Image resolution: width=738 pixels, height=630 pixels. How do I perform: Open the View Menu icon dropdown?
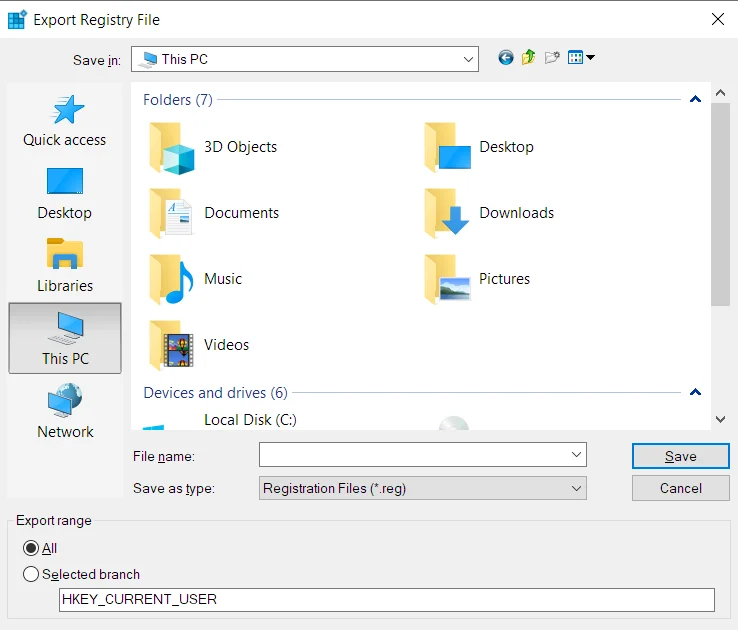pyautogui.click(x=581, y=57)
